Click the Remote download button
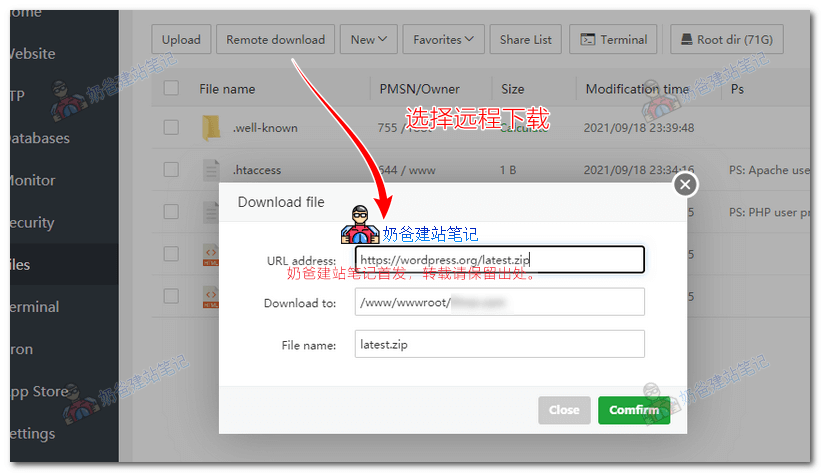Image resolution: width=821 pixels, height=473 pixels. click(x=275, y=40)
